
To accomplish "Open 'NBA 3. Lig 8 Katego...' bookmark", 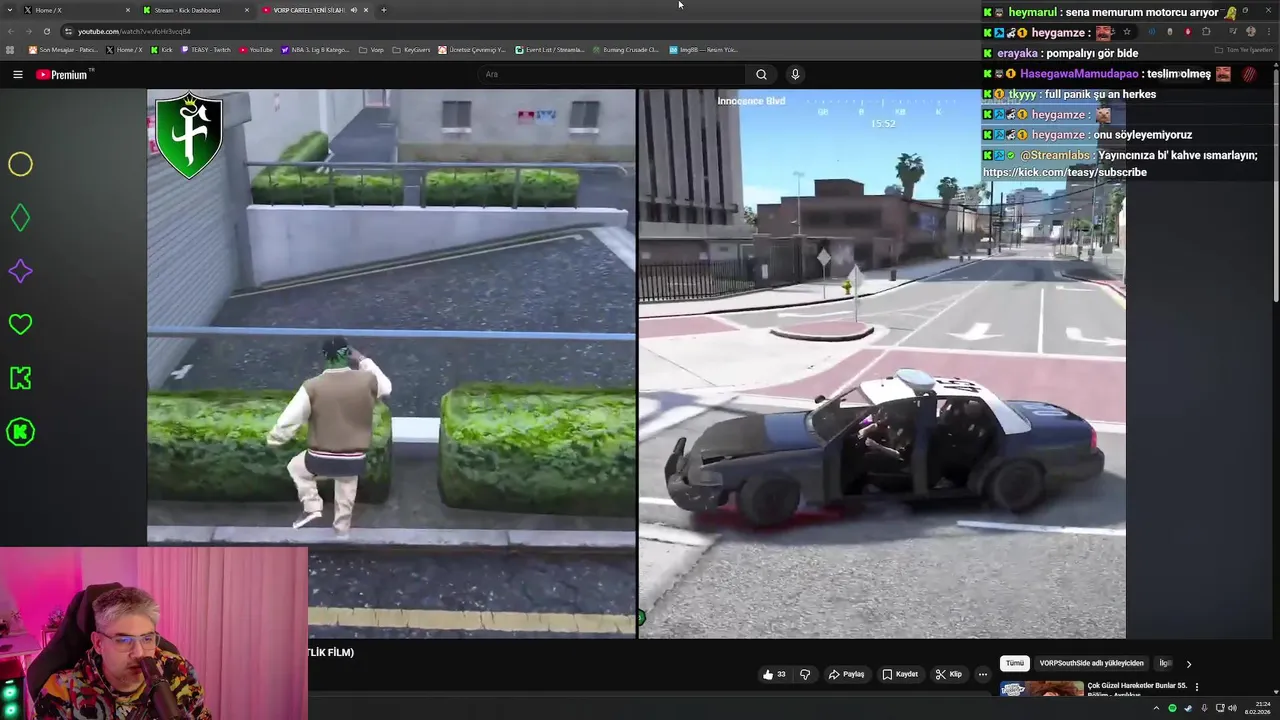I will tap(315, 50).
